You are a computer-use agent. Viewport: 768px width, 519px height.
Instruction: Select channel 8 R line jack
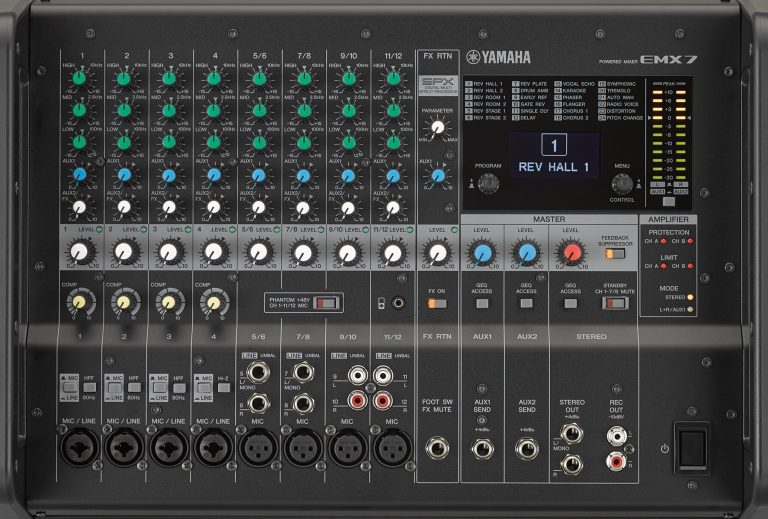[303, 404]
